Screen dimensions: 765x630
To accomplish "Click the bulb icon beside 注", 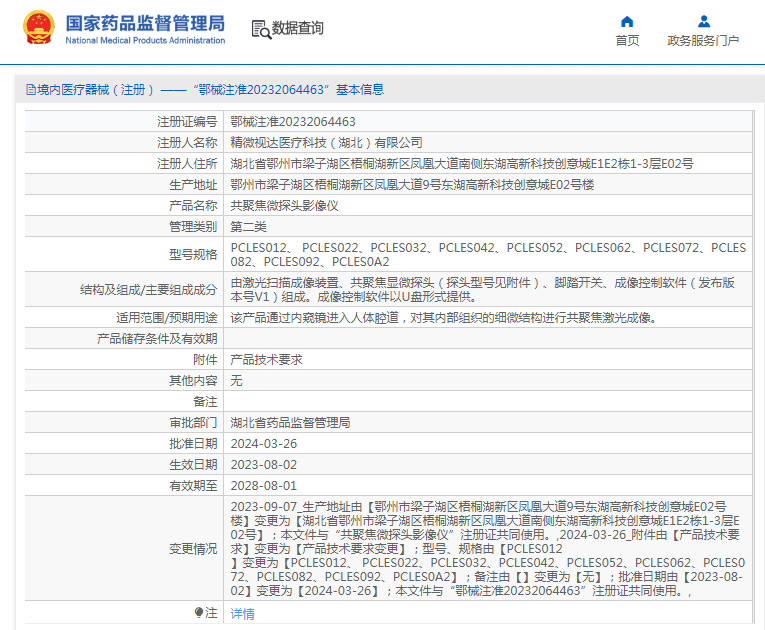I will click(x=199, y=612).
